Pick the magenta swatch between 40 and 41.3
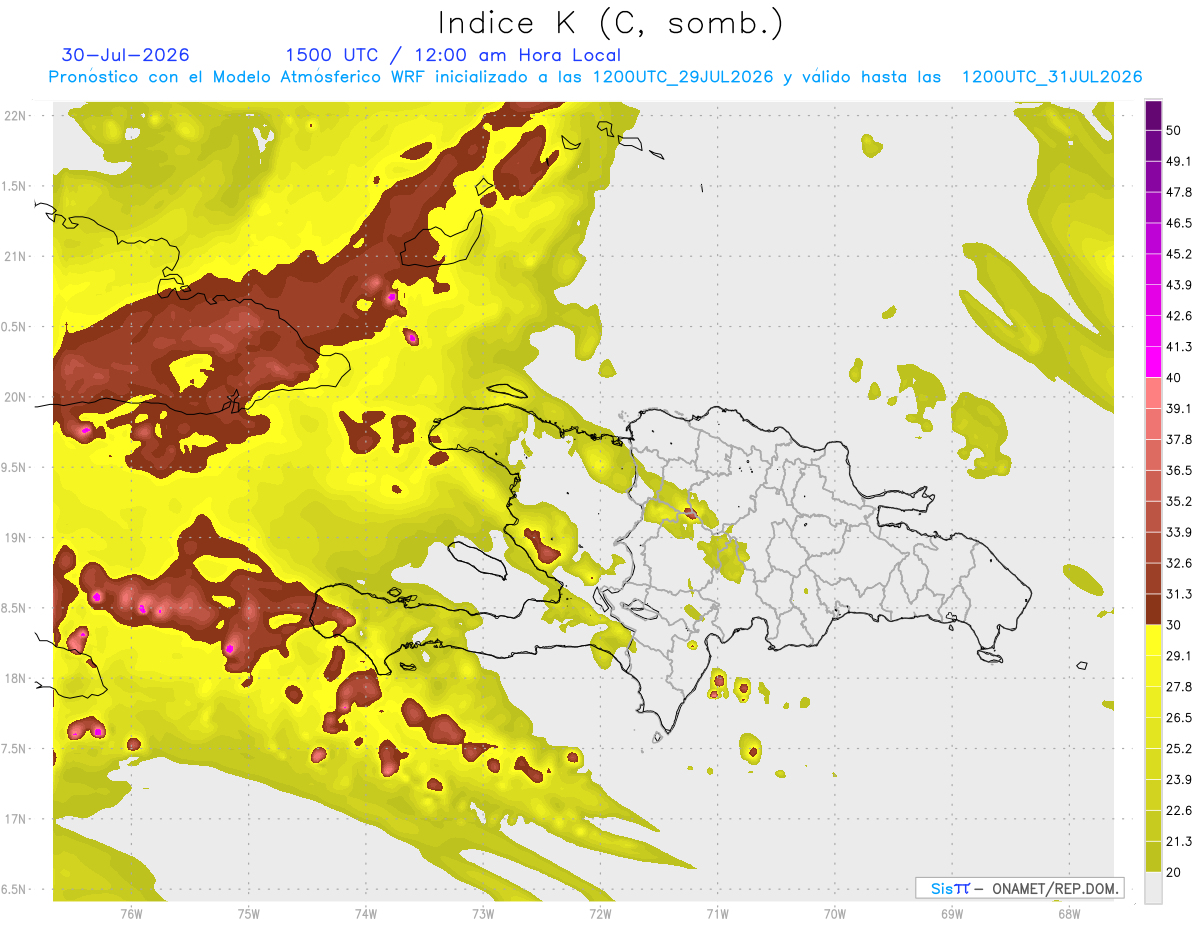Screen dimensions: 1200x927 tap(1153, 362)
